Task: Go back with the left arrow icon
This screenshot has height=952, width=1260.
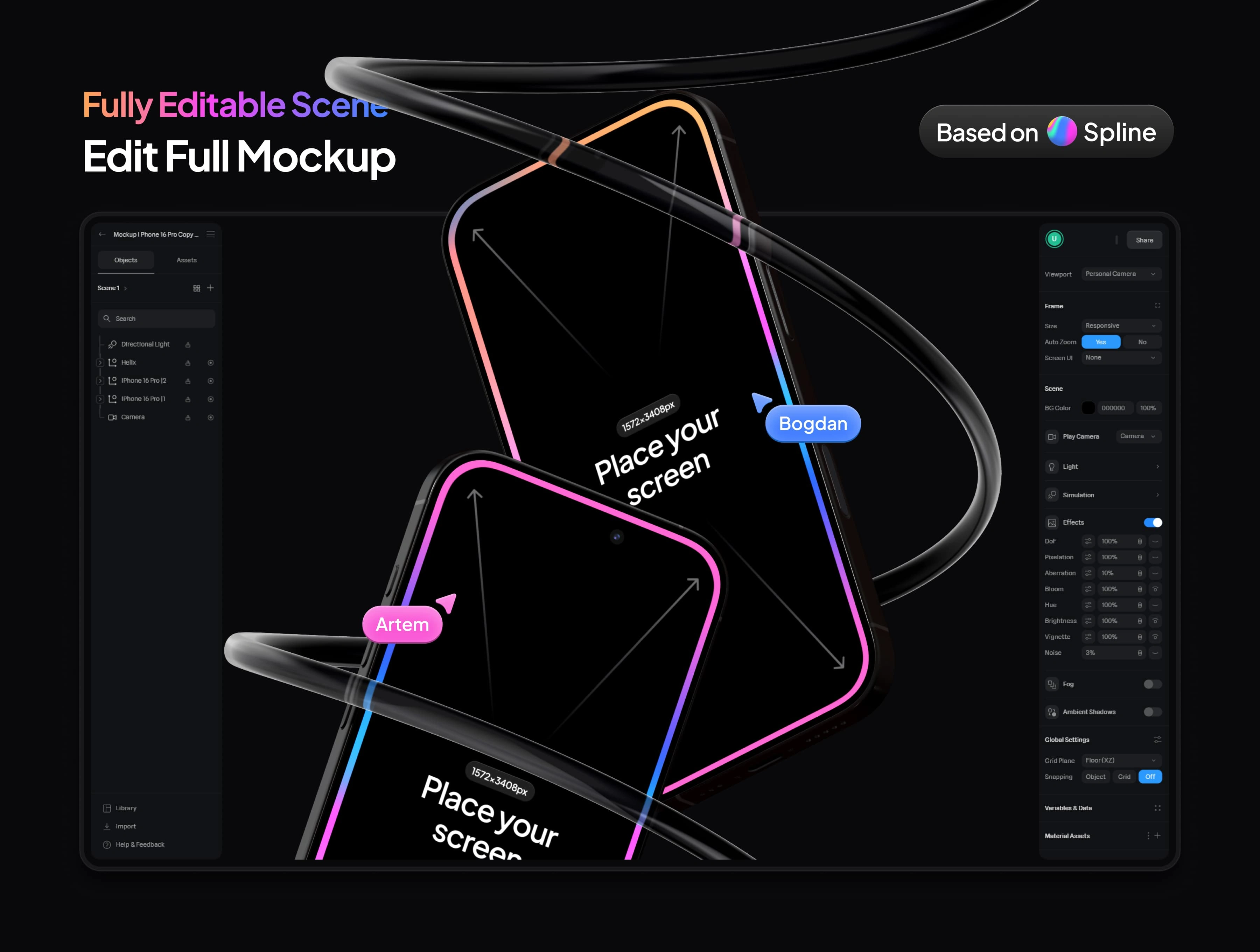Action: point(102,234)
